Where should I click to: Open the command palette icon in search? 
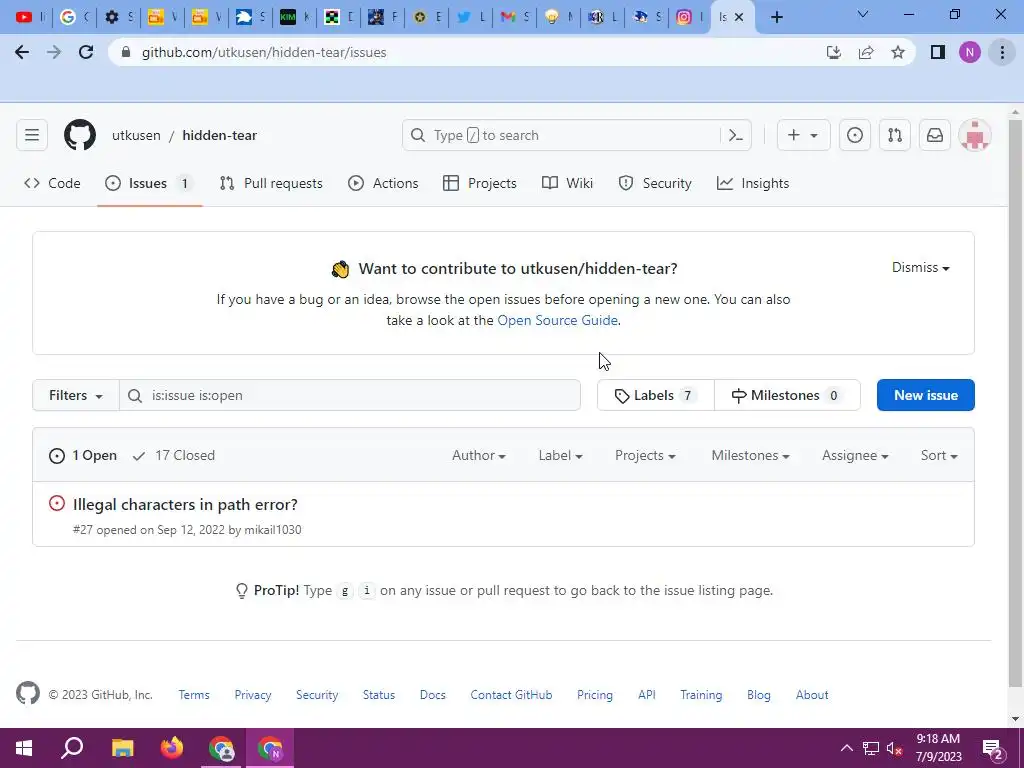point(736,135)
